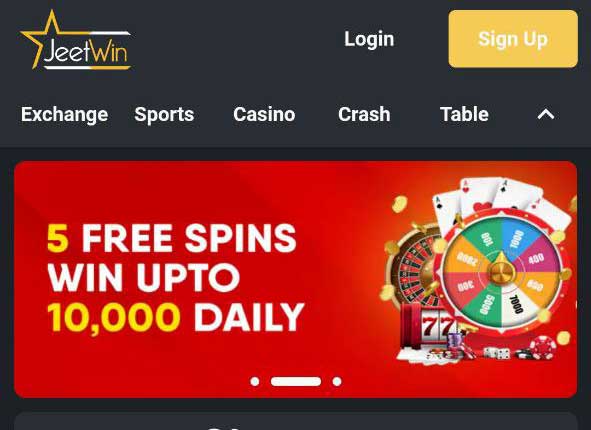Select the active middle carousel indicator
Viewport: 591px width, 430px height.
(296, 381)
